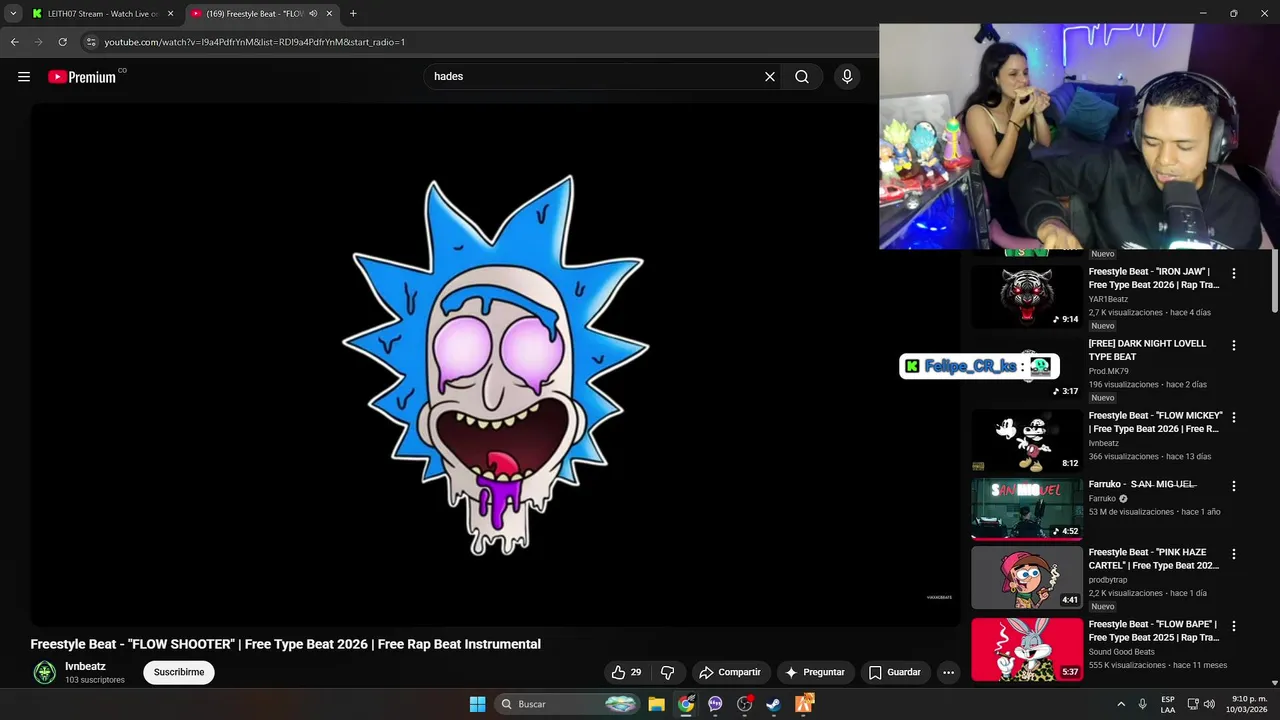Open options for 'FLOW MICKEY' video
Image resolution: width=1280 pixels, height=720 pixels.
pos(1233,417)
